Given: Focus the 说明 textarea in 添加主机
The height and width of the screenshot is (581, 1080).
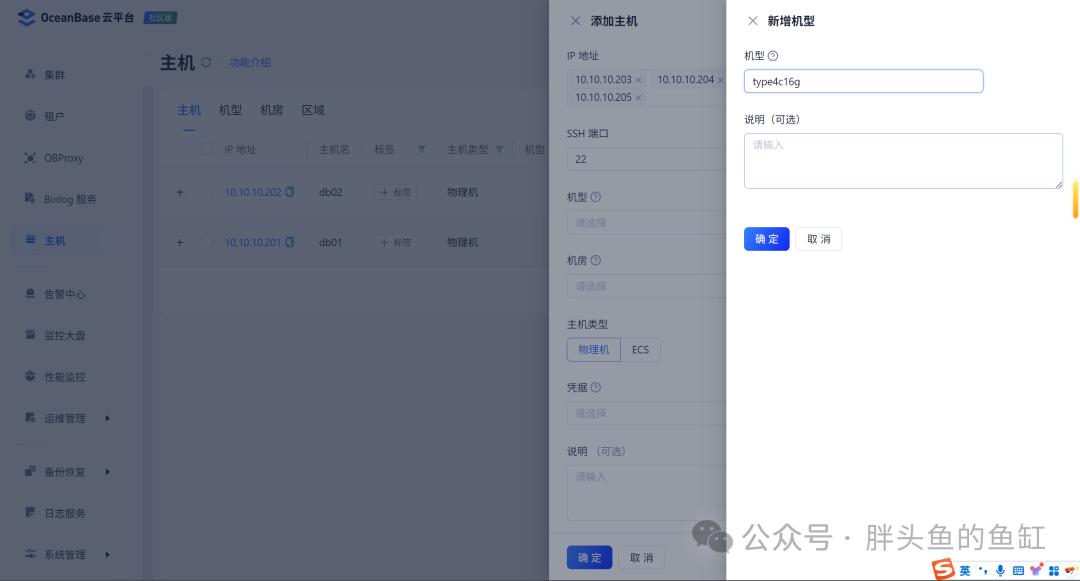Looking at the screenshot, I should 646,493.
